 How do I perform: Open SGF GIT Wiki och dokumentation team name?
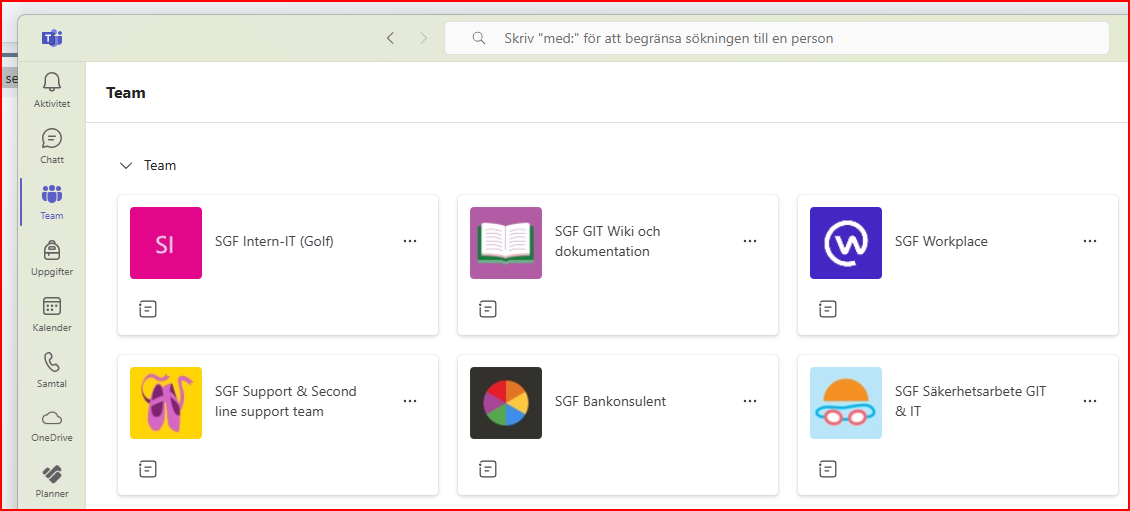click(x=608, y=241)
